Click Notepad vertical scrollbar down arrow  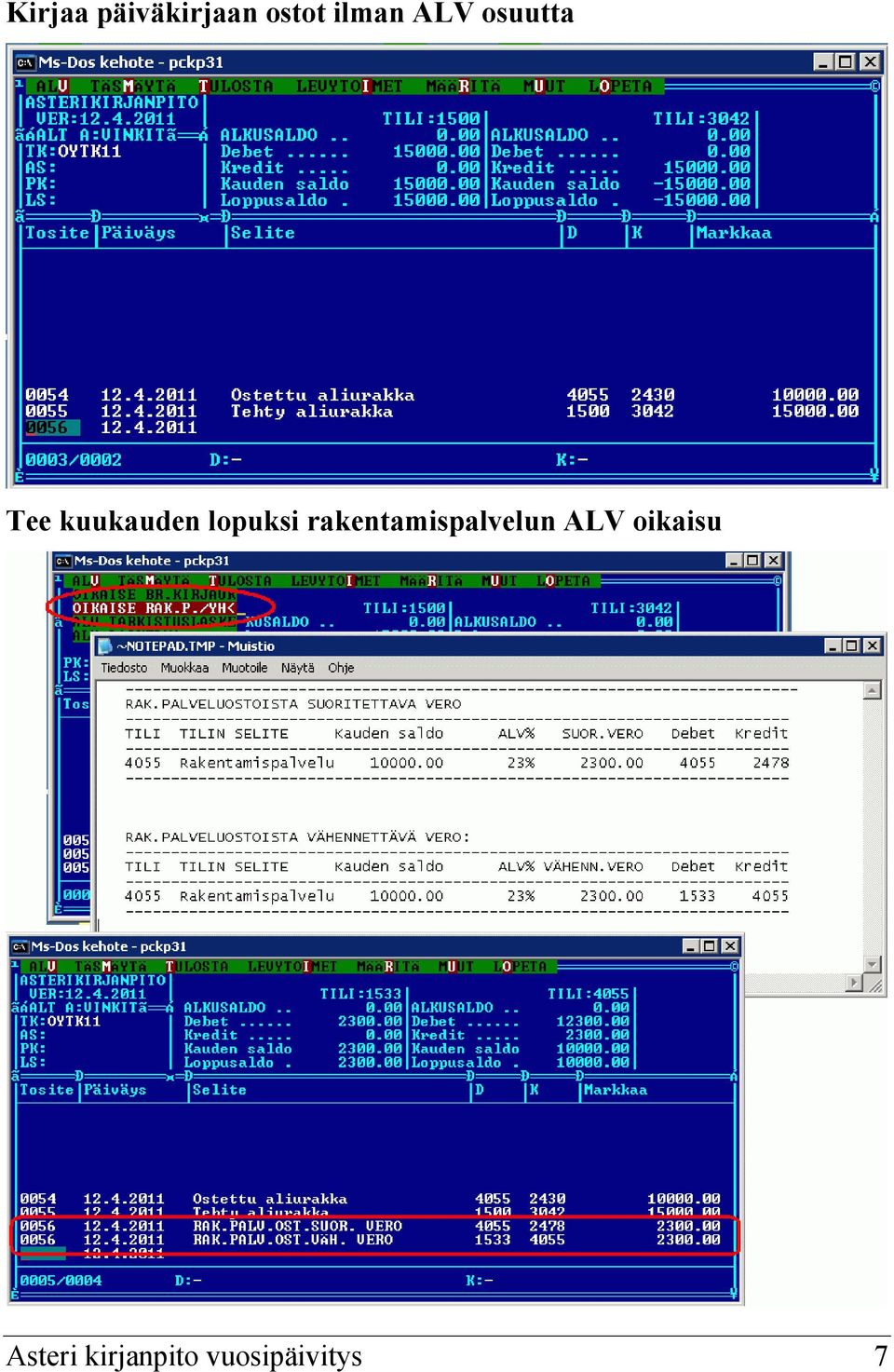coord(873,965)
